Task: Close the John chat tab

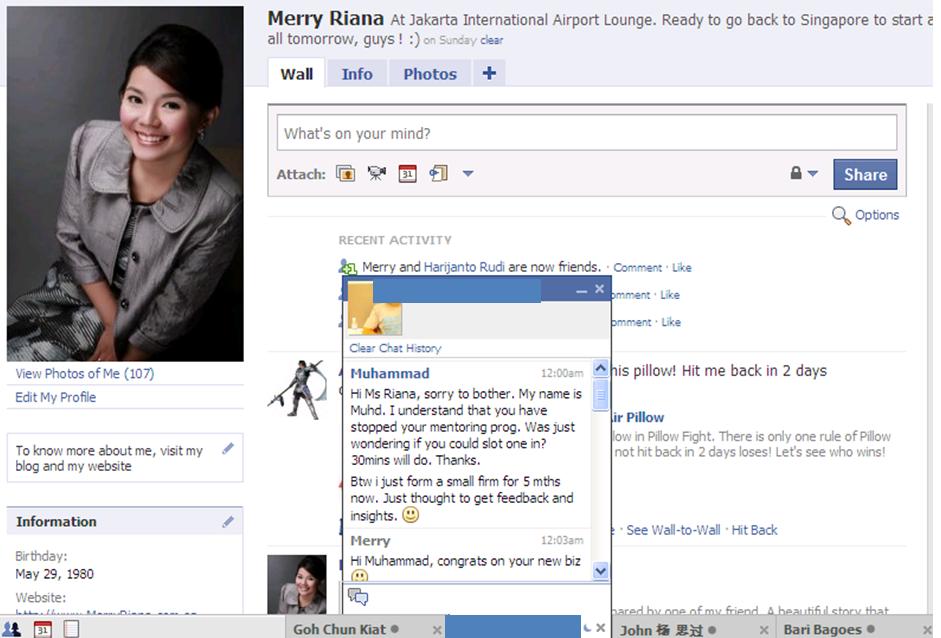Action: click(x=764, y=630)
